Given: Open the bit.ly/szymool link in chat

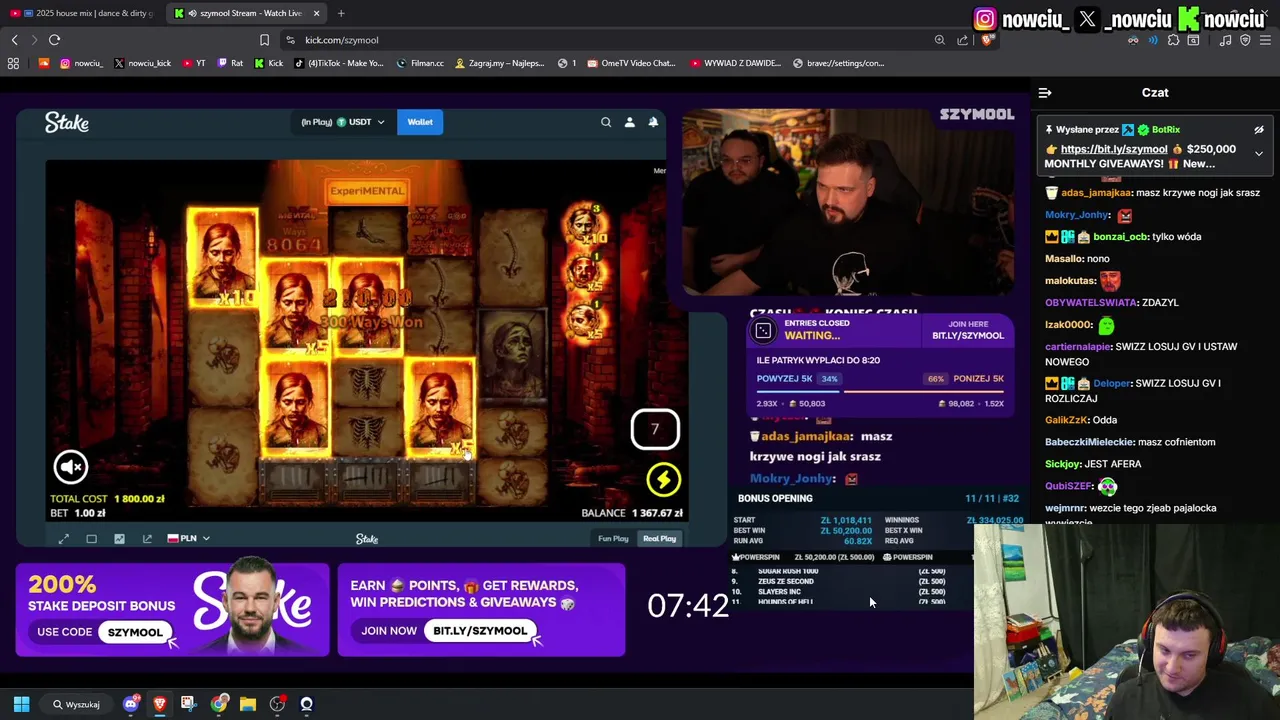Looking at the screenshot, I should coord(1113,149).
